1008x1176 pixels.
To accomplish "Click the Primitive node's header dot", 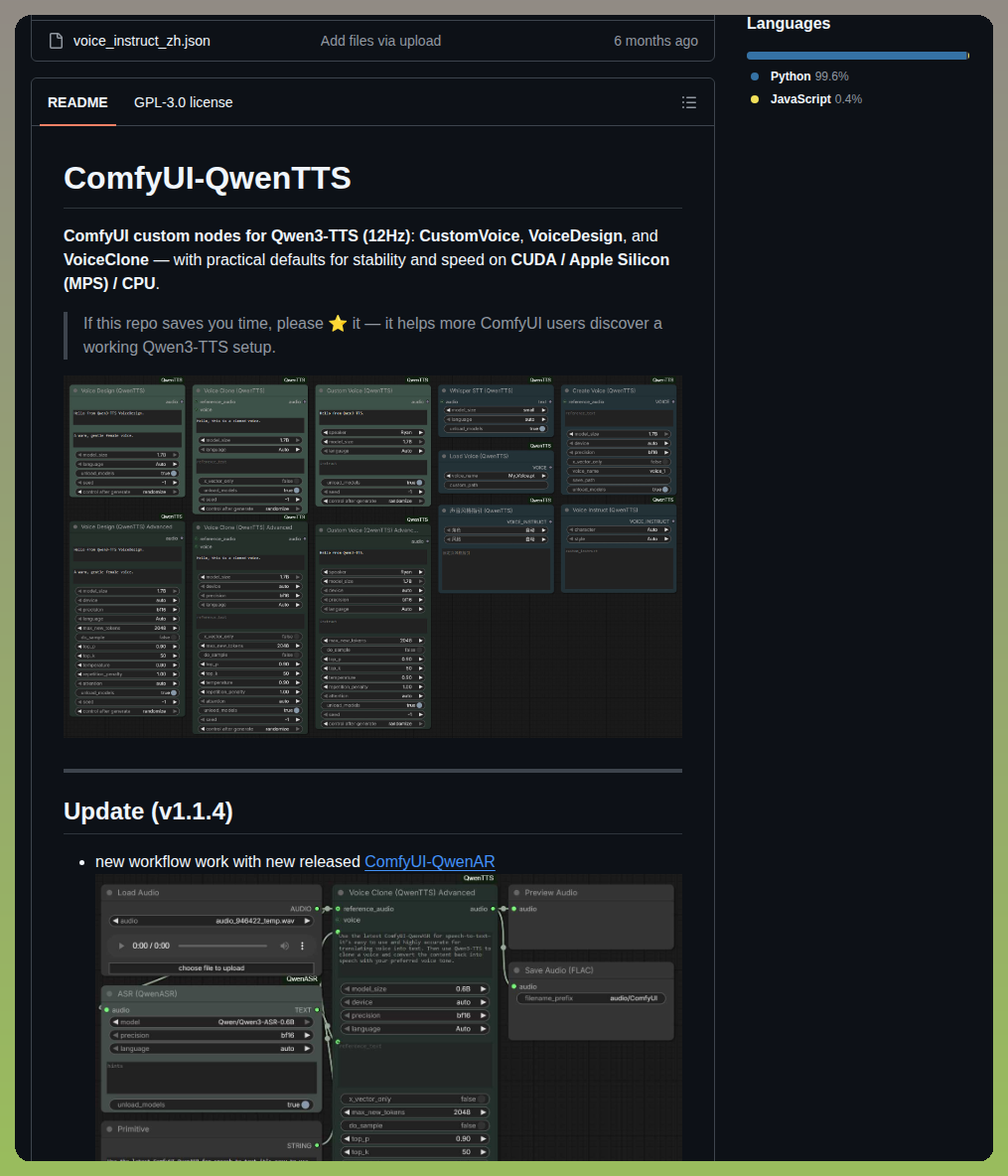I will tap(109, 1128).
